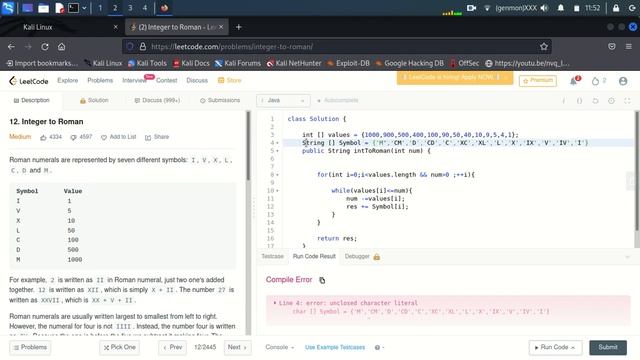The image size is (640, 360).
Task: Open the Contest navigation item
Action: click(167, 80)
